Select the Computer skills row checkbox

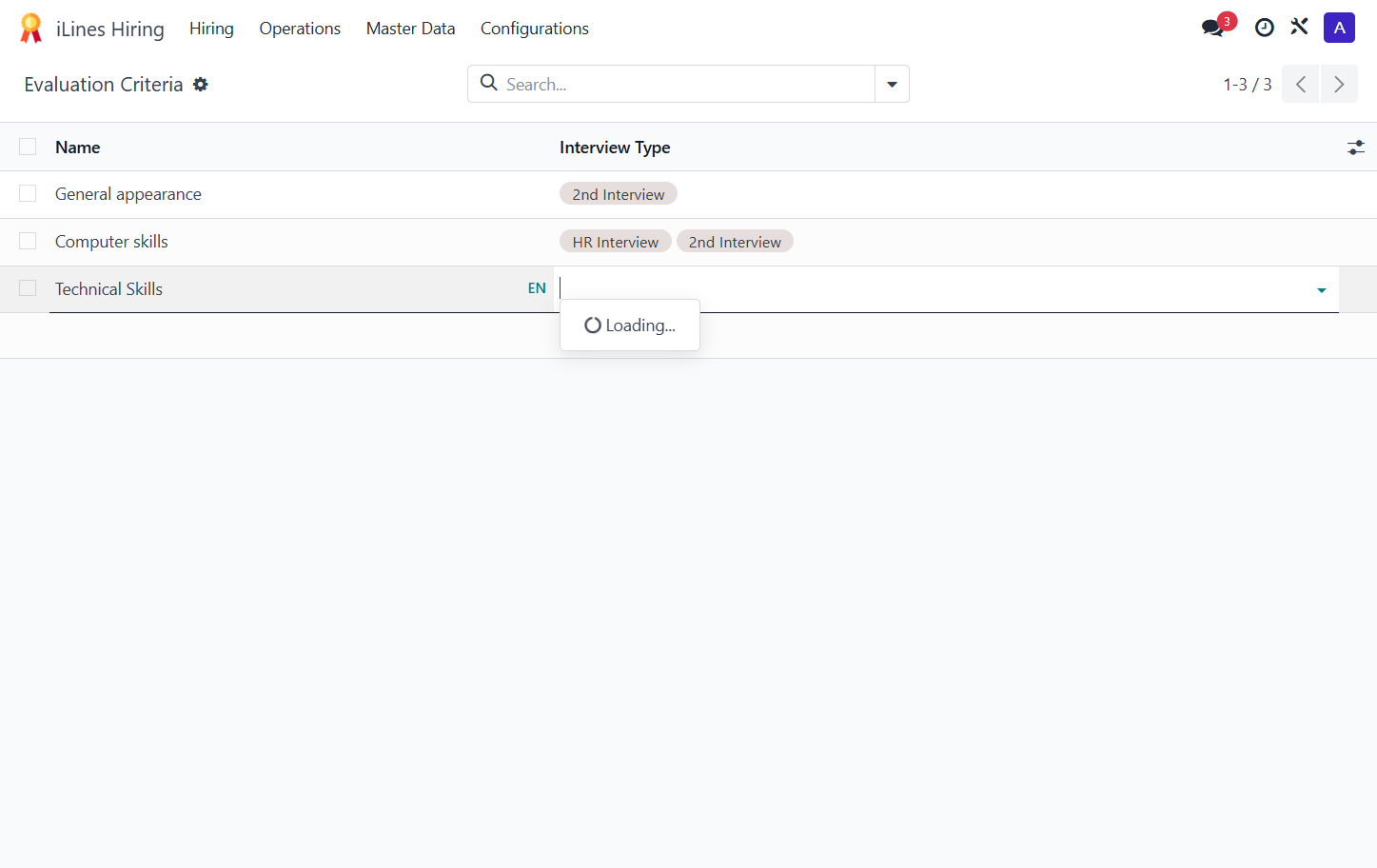pos(28,241)
